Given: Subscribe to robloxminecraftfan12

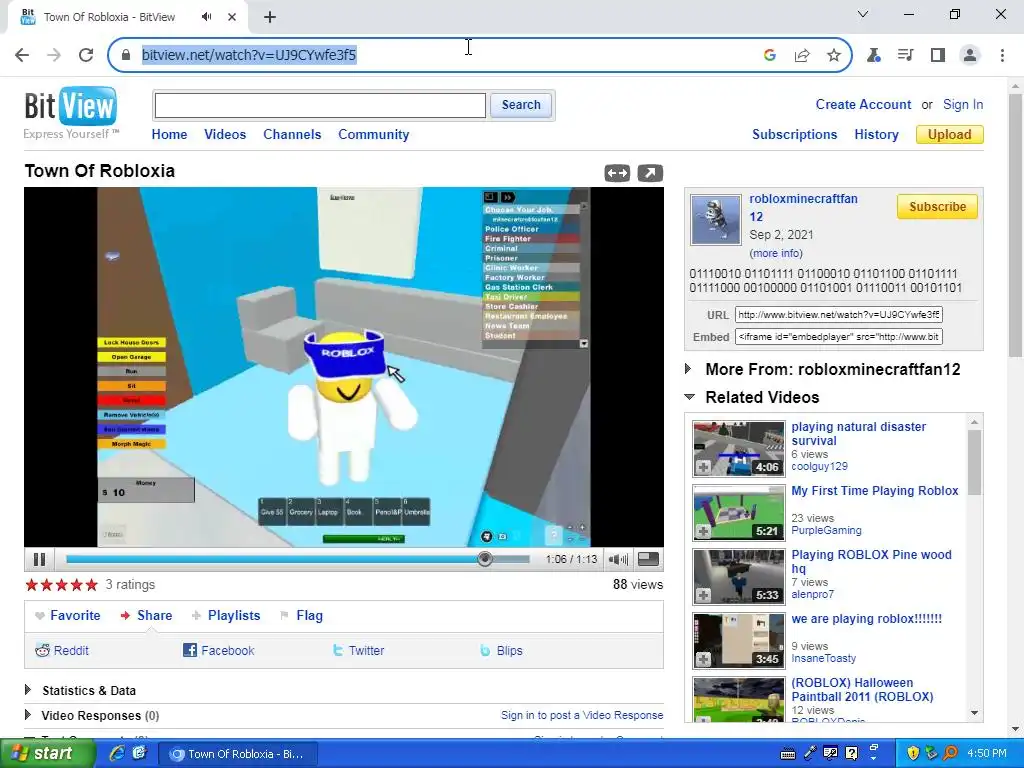Looking at the screenshot, I should 937,206.
